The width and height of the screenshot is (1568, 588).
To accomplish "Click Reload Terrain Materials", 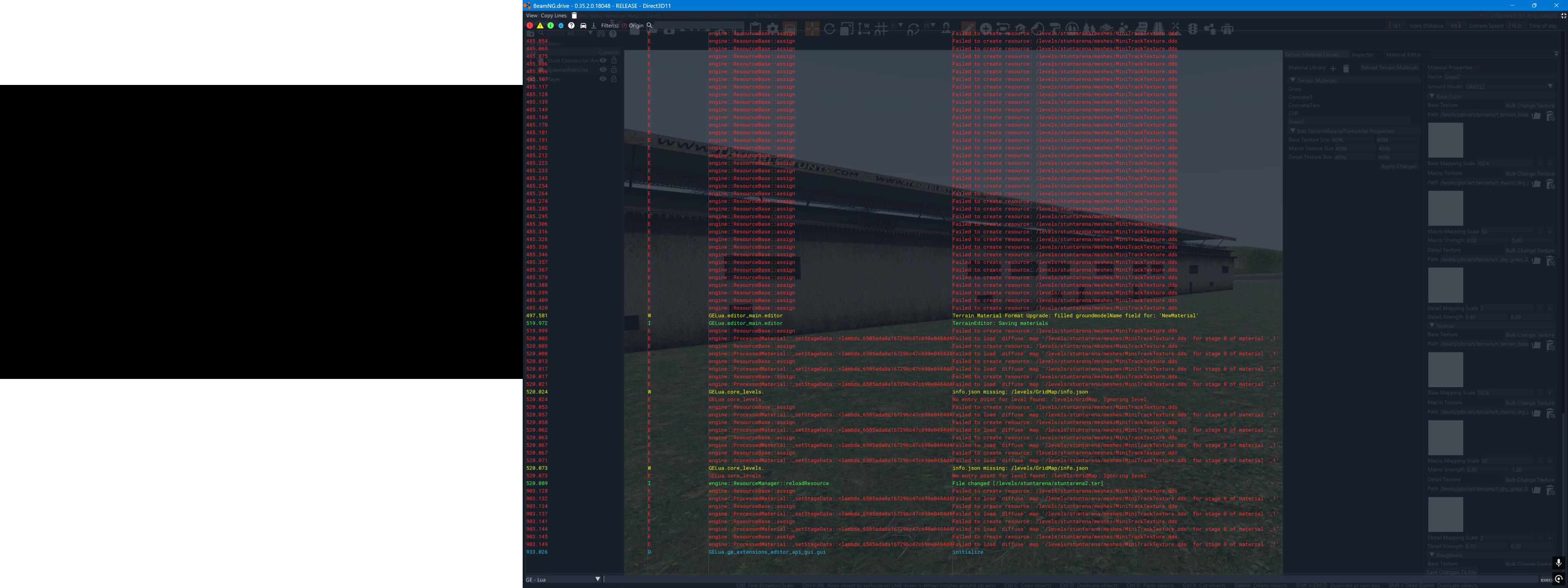I will [1389, 67].
